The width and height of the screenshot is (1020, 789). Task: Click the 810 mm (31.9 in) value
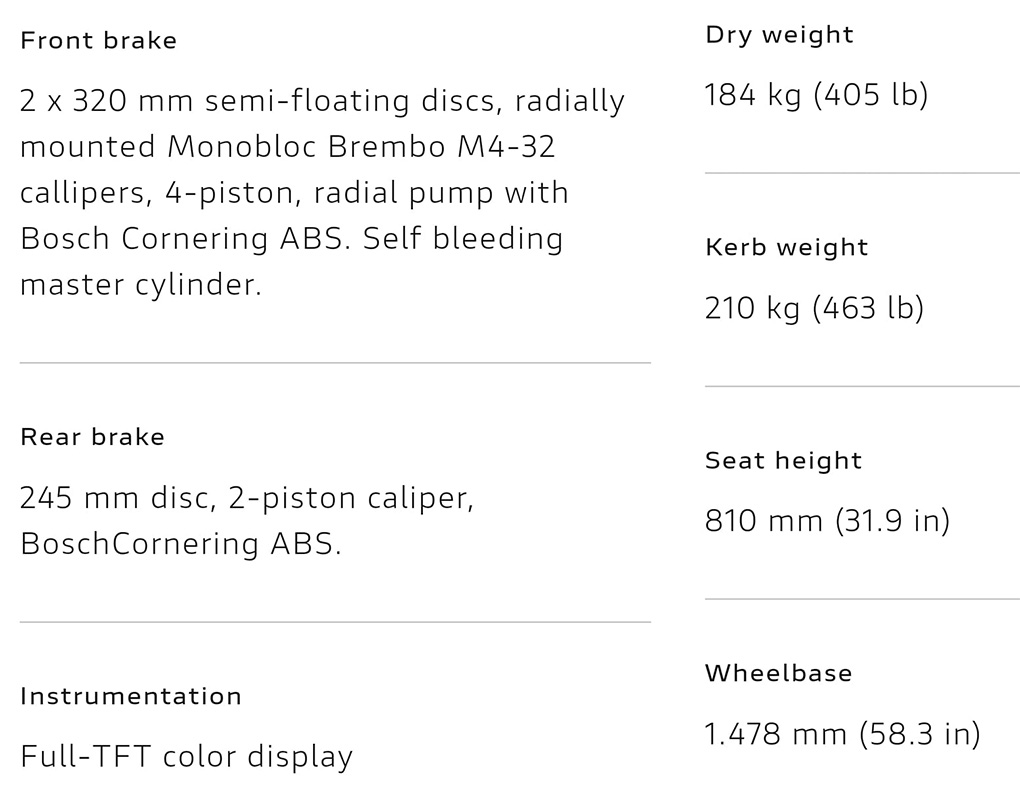point(827,521)
